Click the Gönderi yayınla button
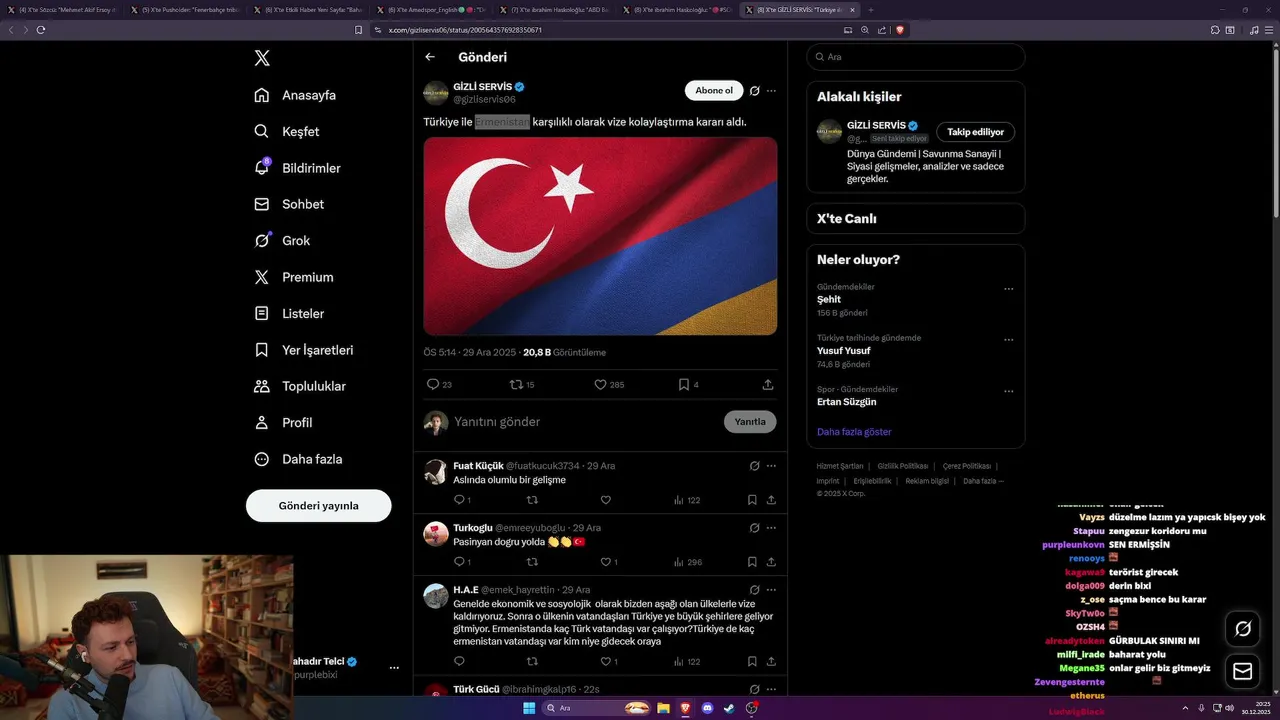 318,506
